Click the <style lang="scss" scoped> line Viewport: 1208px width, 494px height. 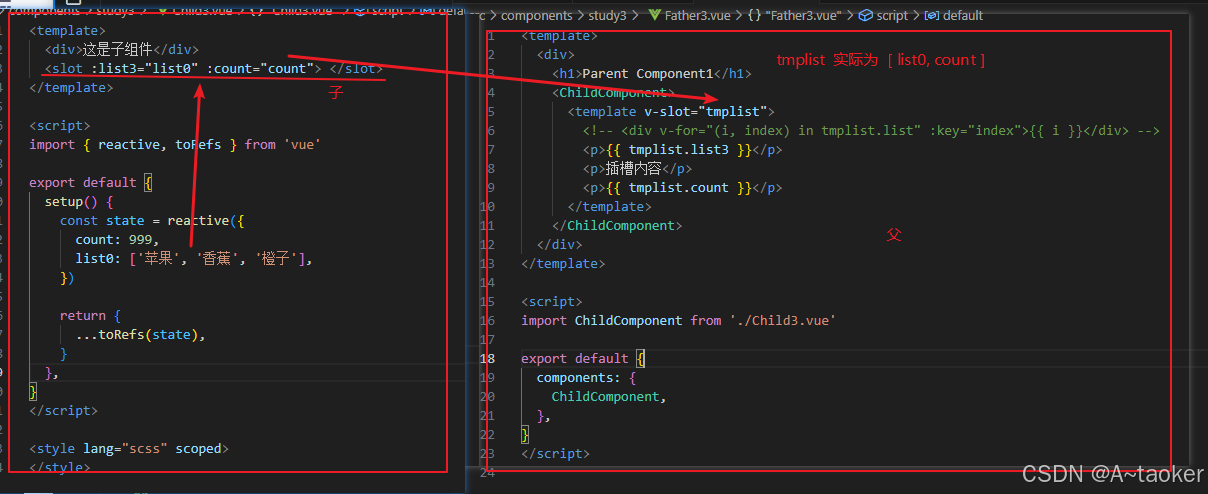tap(129, 448)
